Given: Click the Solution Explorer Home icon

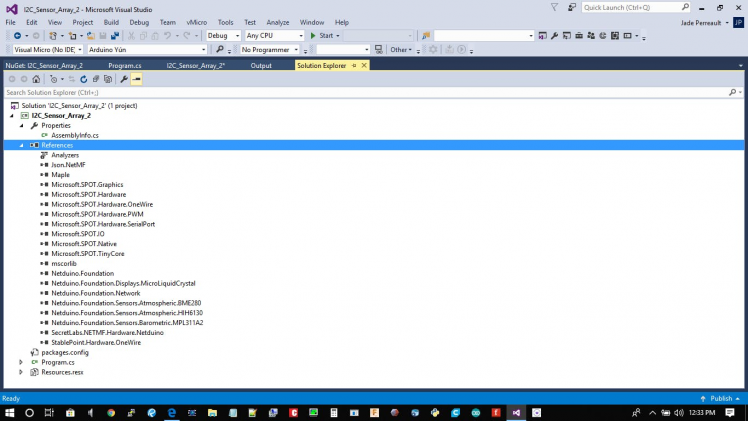Looking at the screenshot, I should coord(36,79).
